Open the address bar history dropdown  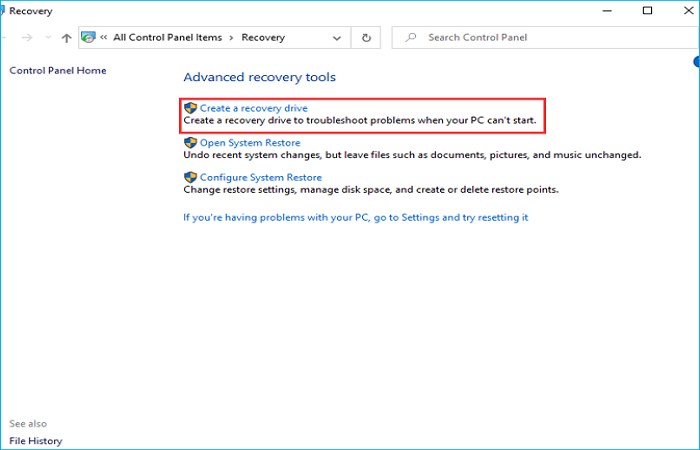[x=337, y=38]
